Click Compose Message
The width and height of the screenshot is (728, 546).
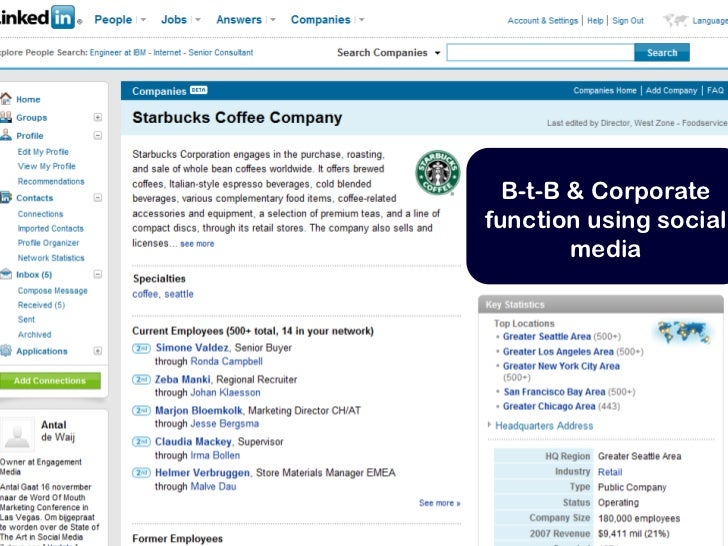click(x=52, y=291)
